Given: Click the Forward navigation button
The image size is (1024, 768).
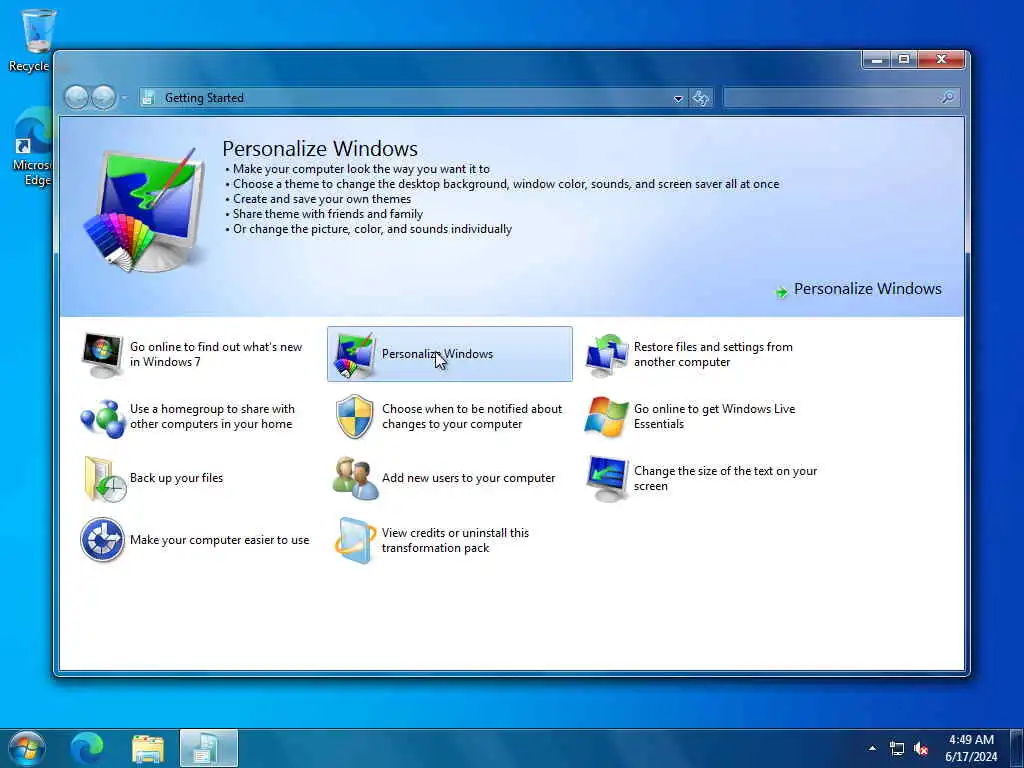Looking at the screenshot, I should [x=103, y=98].
